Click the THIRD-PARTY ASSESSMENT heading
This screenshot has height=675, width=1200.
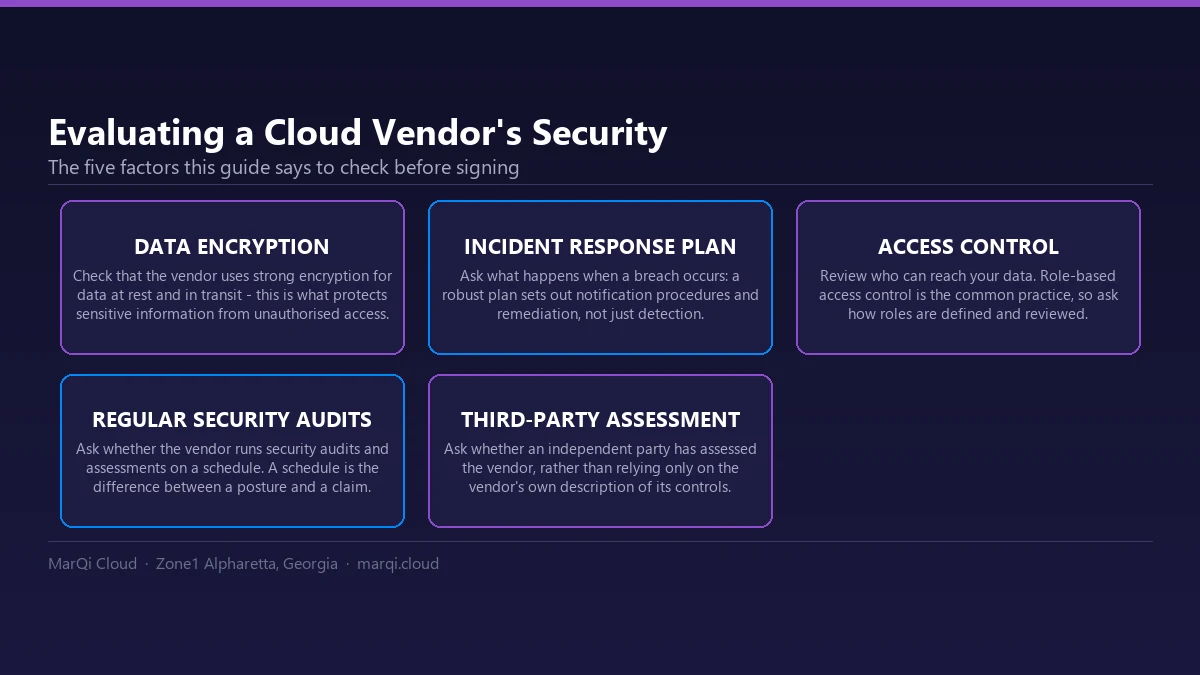tap(600, 420)
